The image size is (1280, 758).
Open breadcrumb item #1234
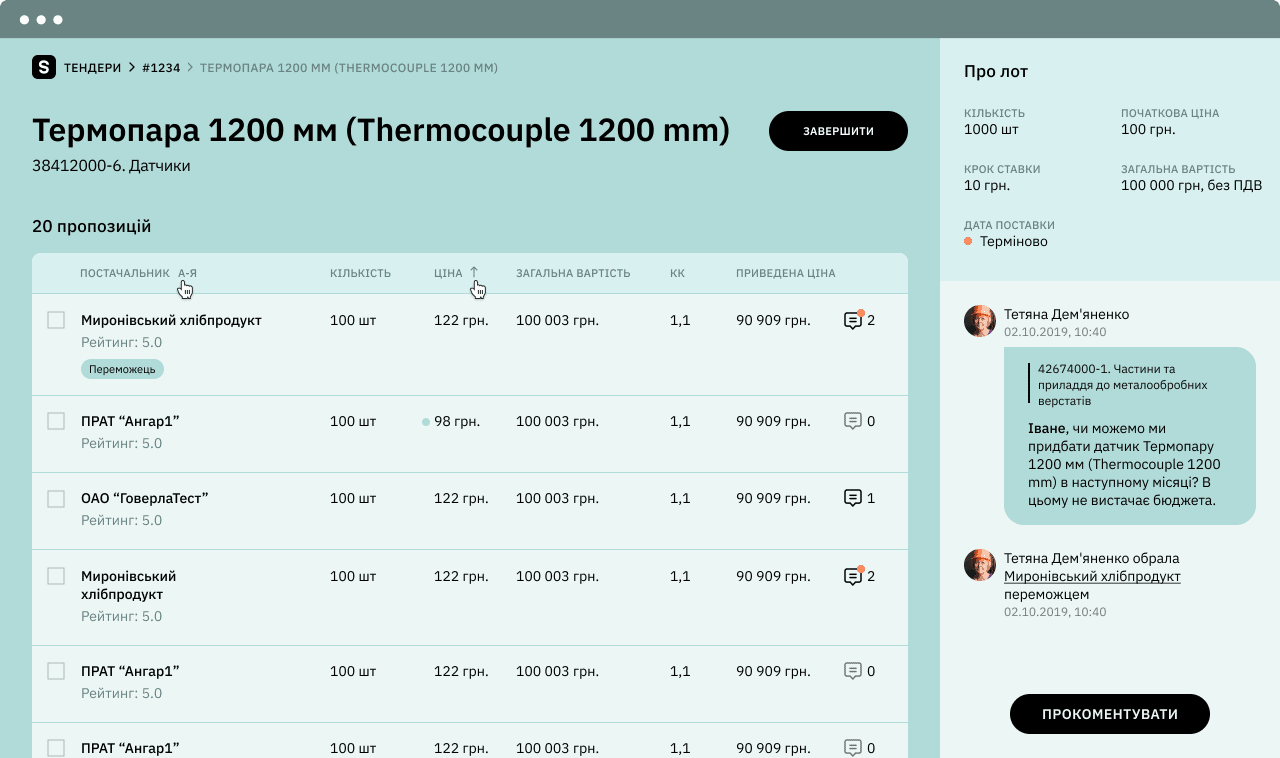(161, 68)
